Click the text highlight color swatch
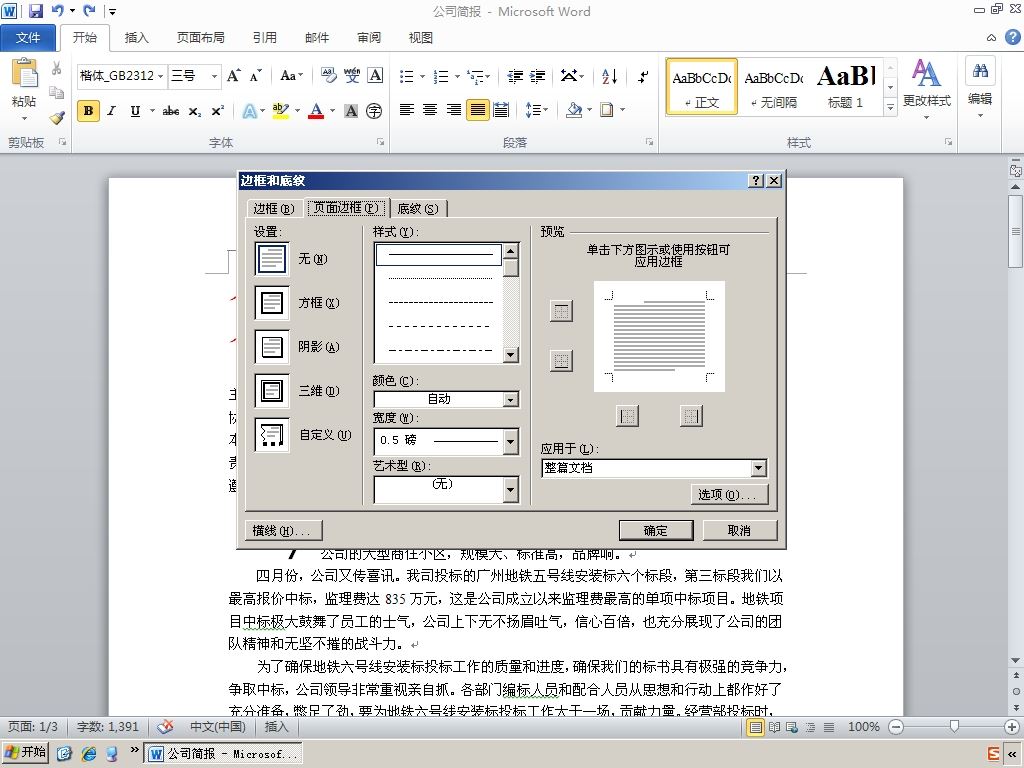This screenshot has width=1024, height=768. click(281, 111)
